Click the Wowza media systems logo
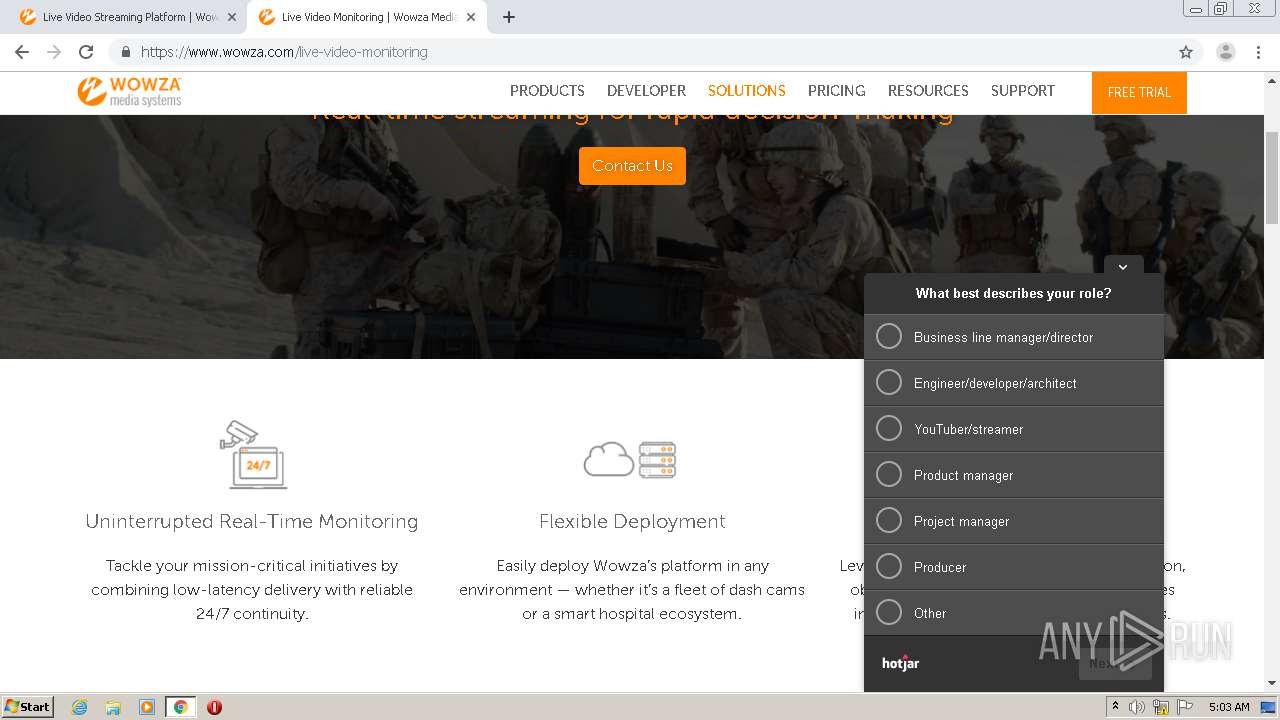Screen dimensions: 1280x720 pos(130,91)
